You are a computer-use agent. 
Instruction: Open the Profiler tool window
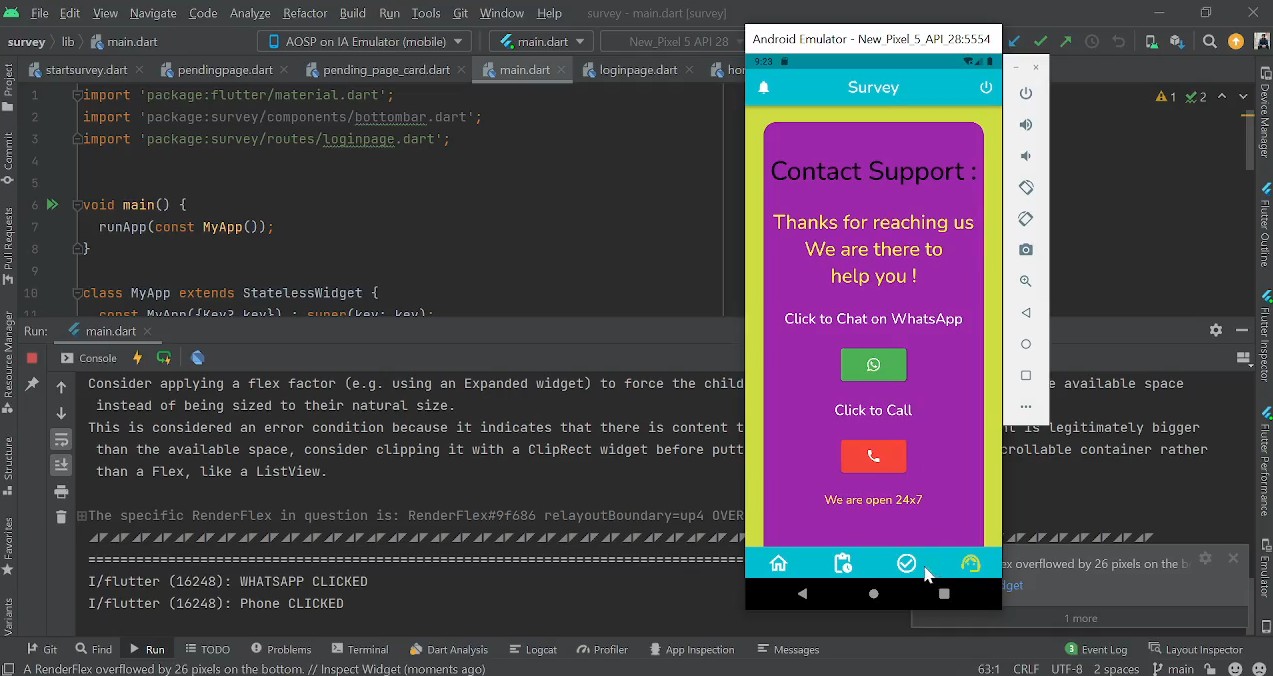tap(601, 649)
